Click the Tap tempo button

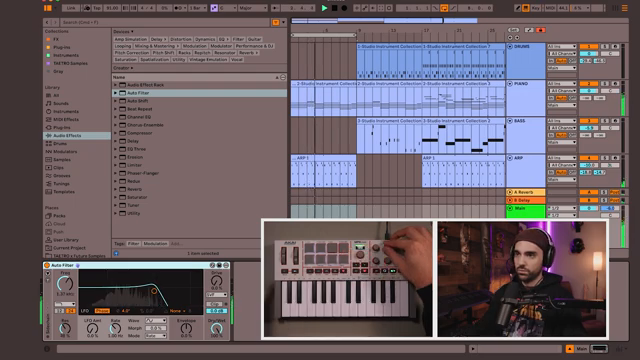pyautogui.click(x=97, y=8)
